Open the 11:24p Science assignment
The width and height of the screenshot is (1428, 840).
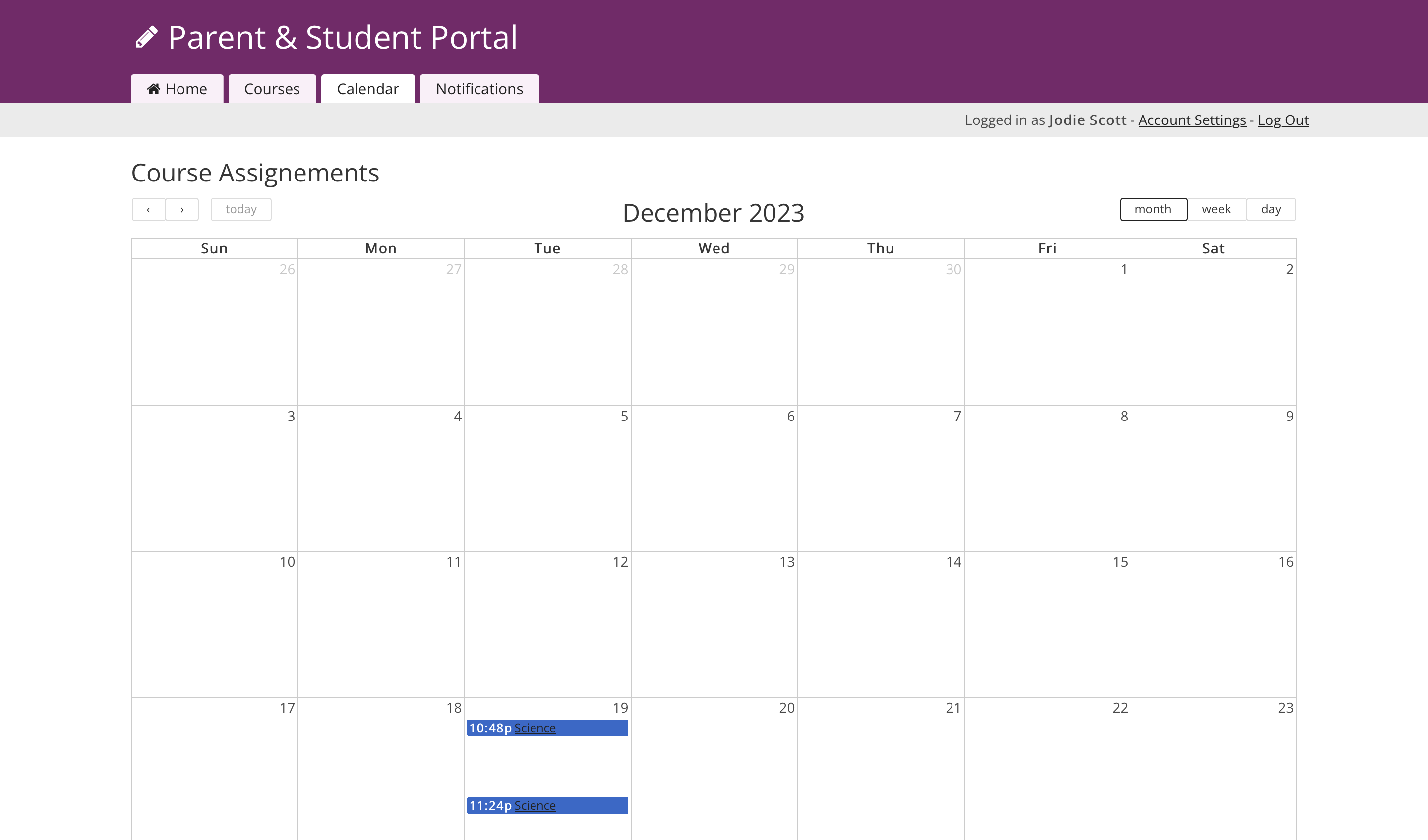coord(535,805)
